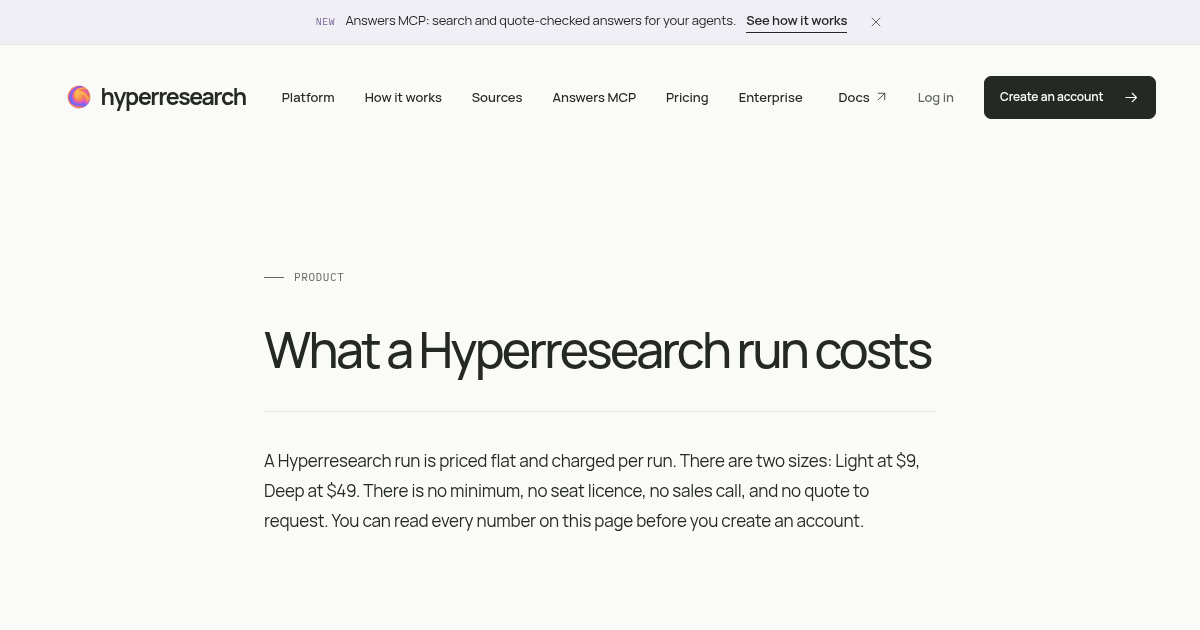Open the Platform menu item

click(x=308, y=98)
